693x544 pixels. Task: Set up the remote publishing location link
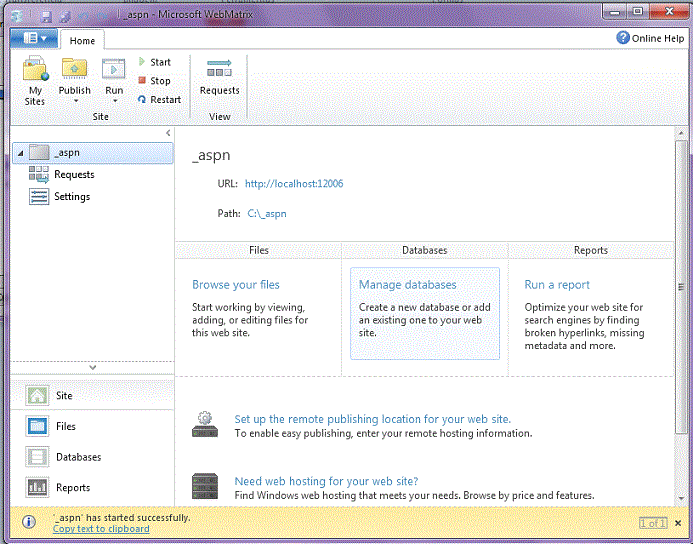click(373, 419)
